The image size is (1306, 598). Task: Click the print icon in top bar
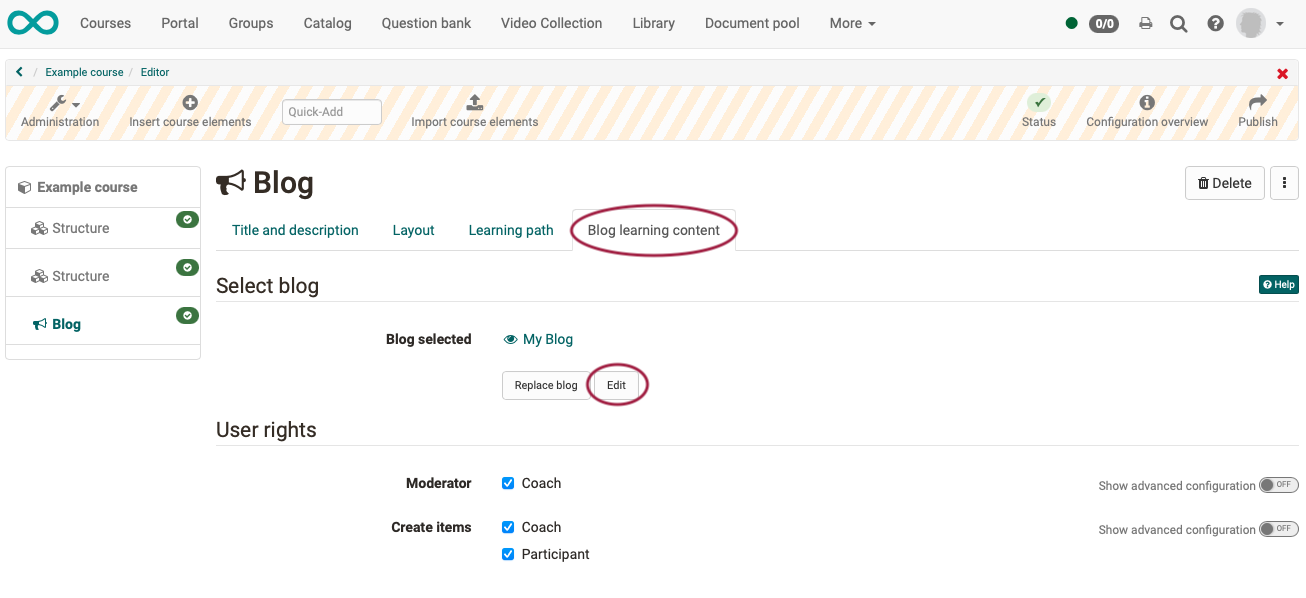pyautogui.click(x=1146, y=24)
